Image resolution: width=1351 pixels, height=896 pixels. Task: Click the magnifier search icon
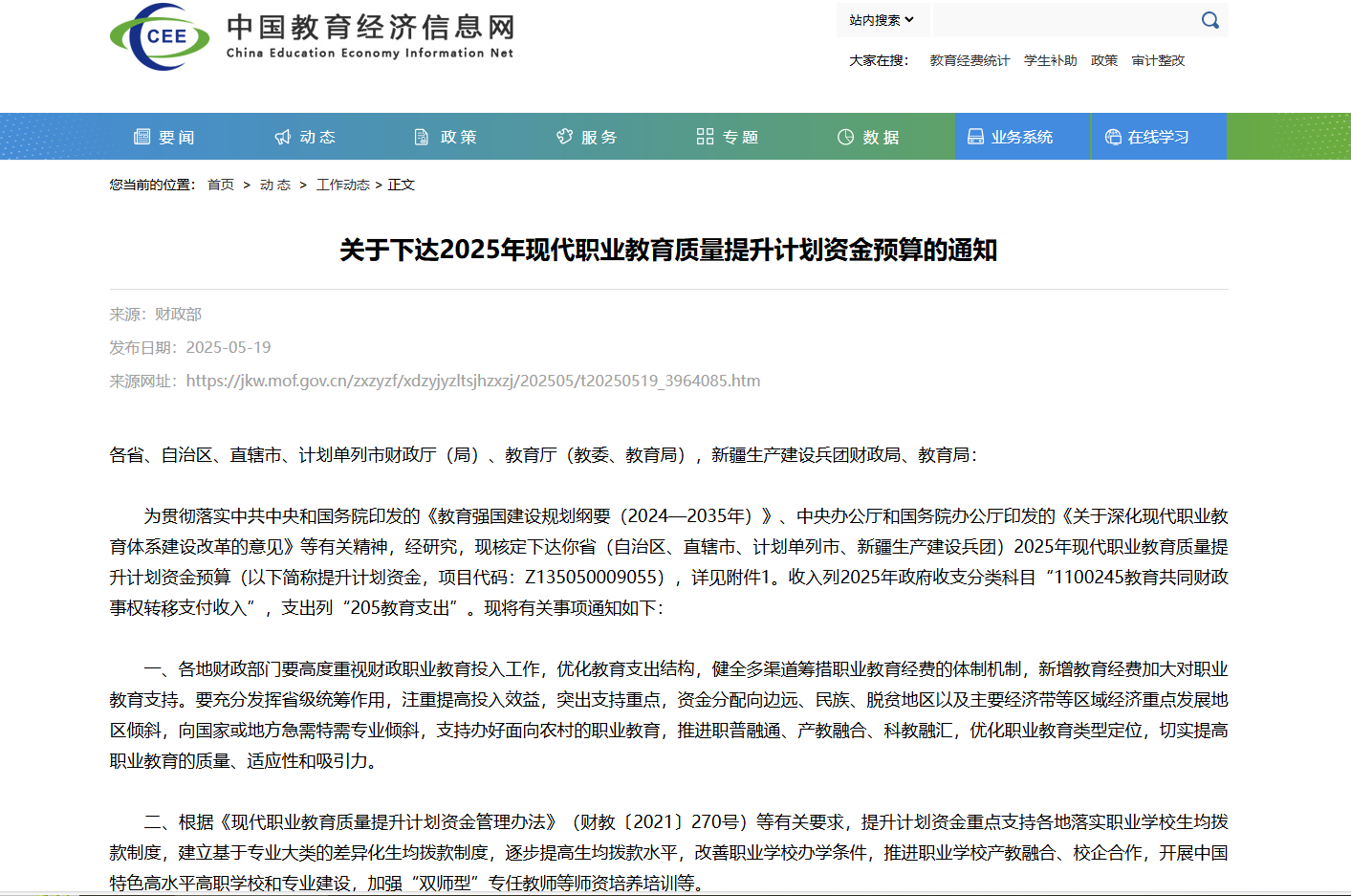1209,20
